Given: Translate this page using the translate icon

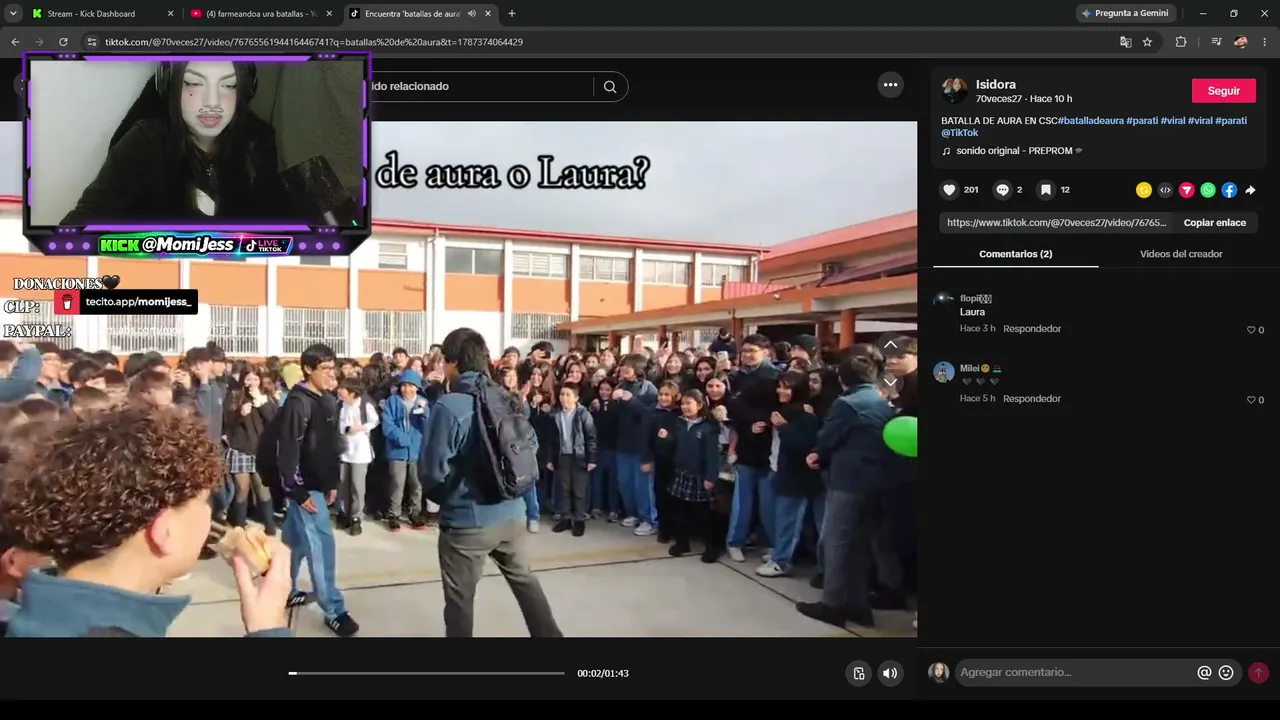Looking at the screenshot, I should 1126,42.
